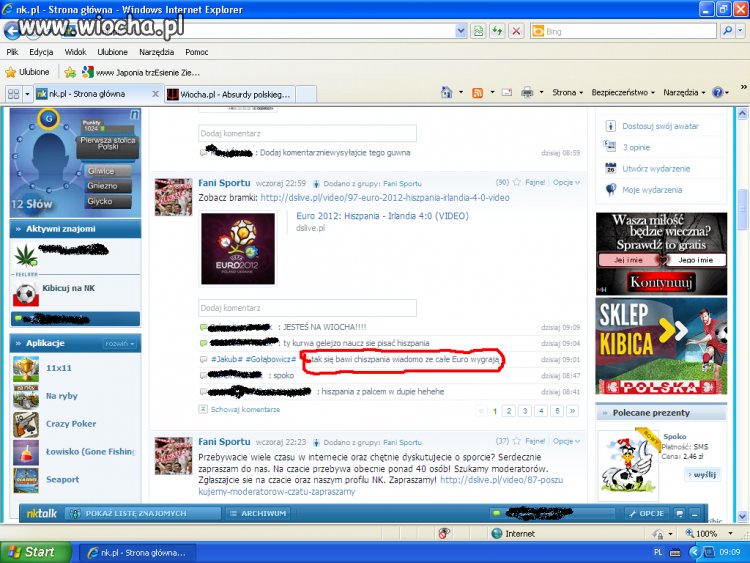Viewport: 750px width, 563px height.
Task: Click the Seaport app icon
Action: pyautogui.click(x=26, y=479)
